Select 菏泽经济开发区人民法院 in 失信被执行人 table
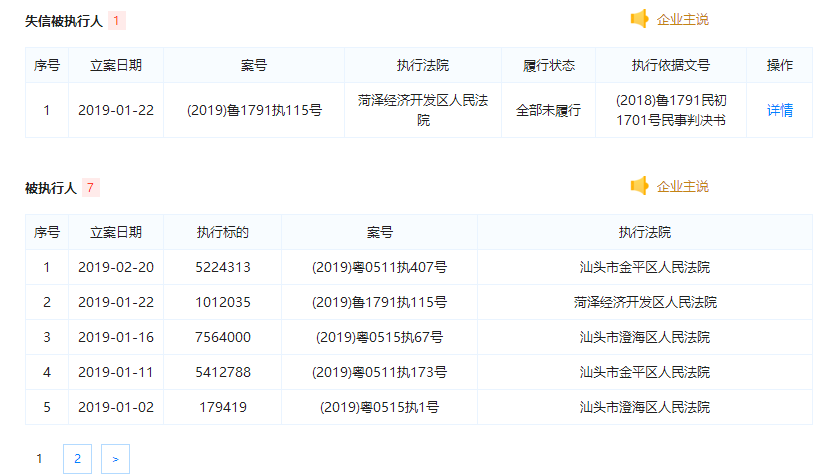This screenshot has width=834, height=474. click(423, 110)
